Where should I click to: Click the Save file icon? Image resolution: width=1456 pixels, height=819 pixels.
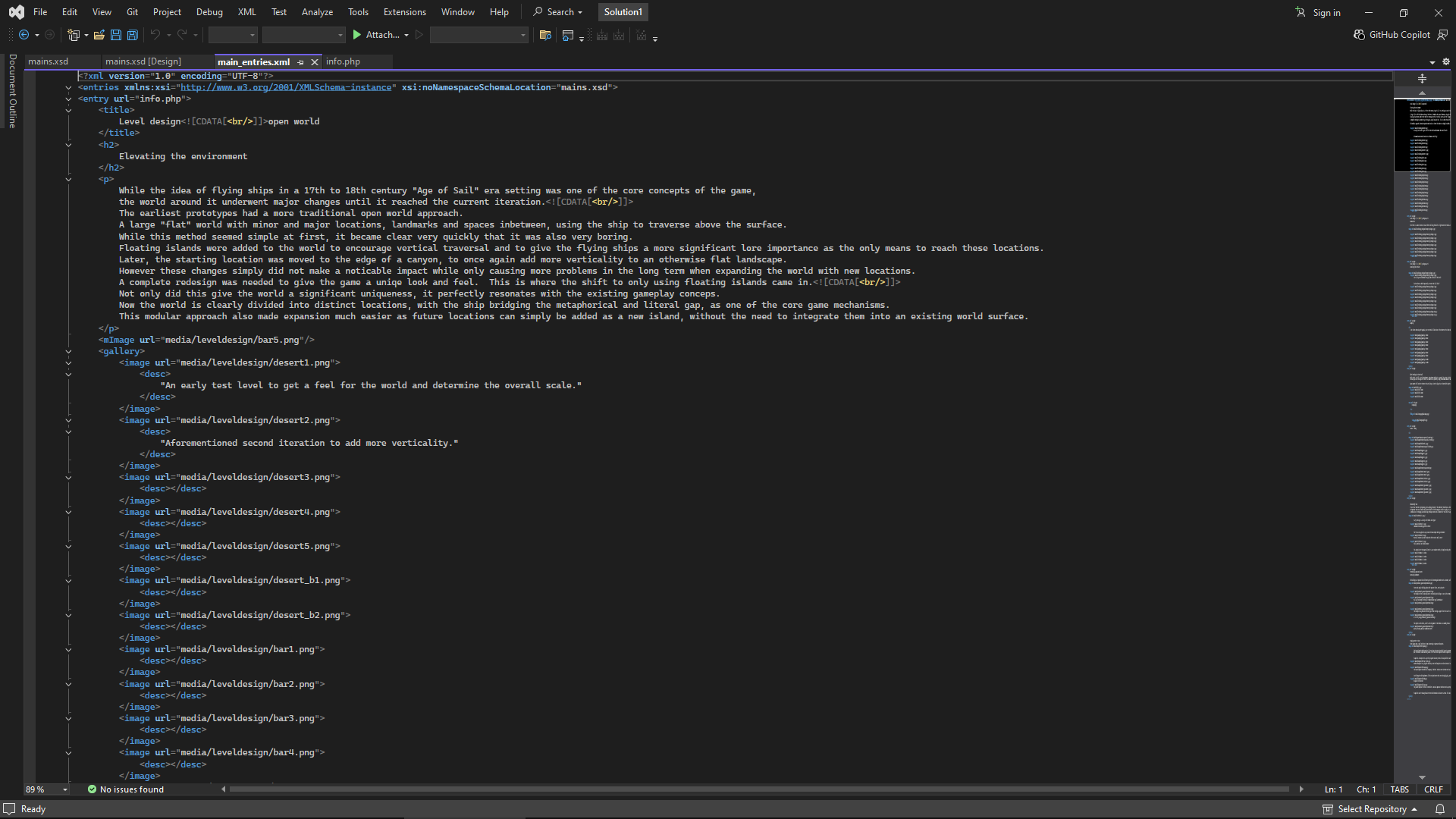(116, 35)
